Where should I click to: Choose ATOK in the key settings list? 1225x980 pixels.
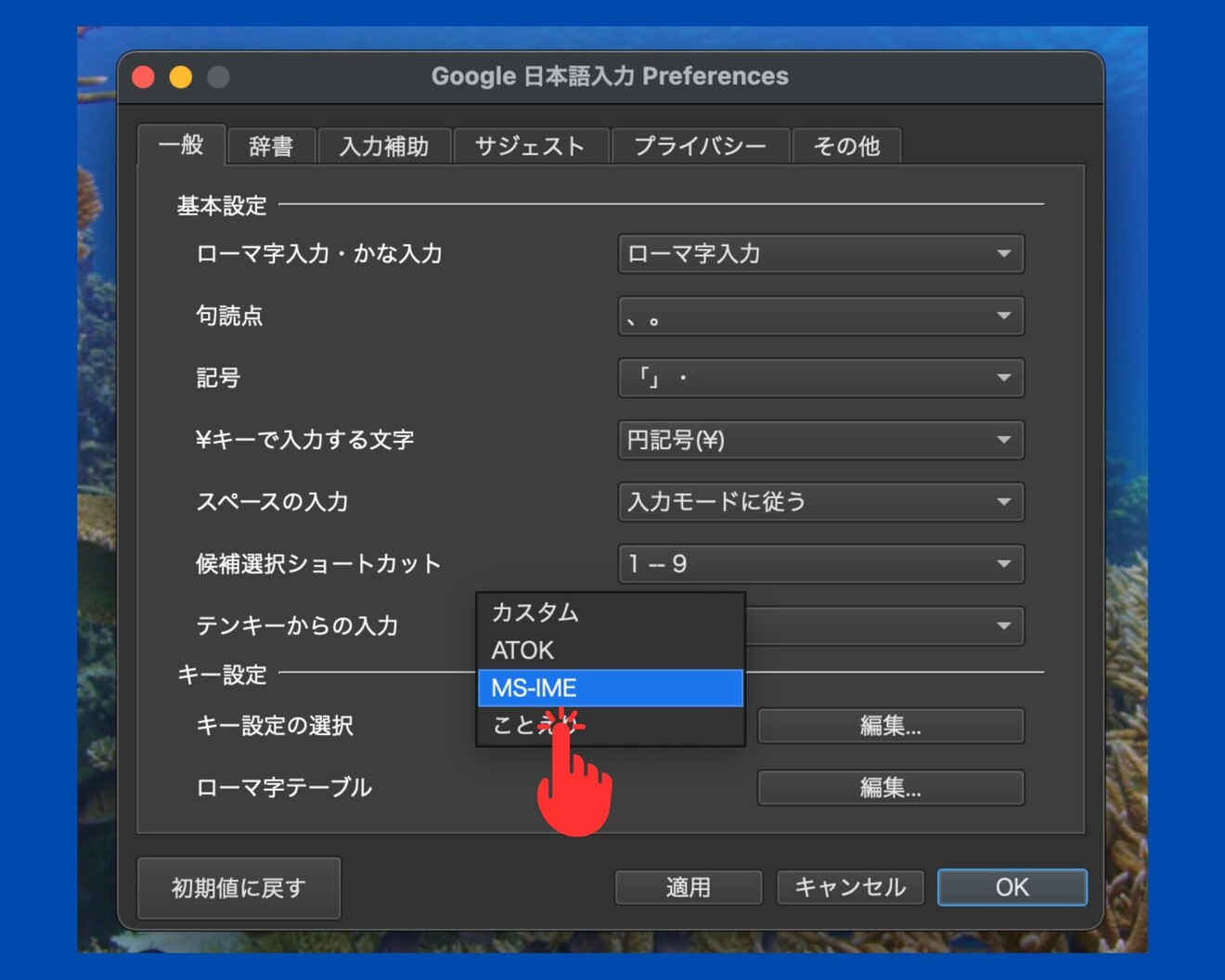pos(610,651)
